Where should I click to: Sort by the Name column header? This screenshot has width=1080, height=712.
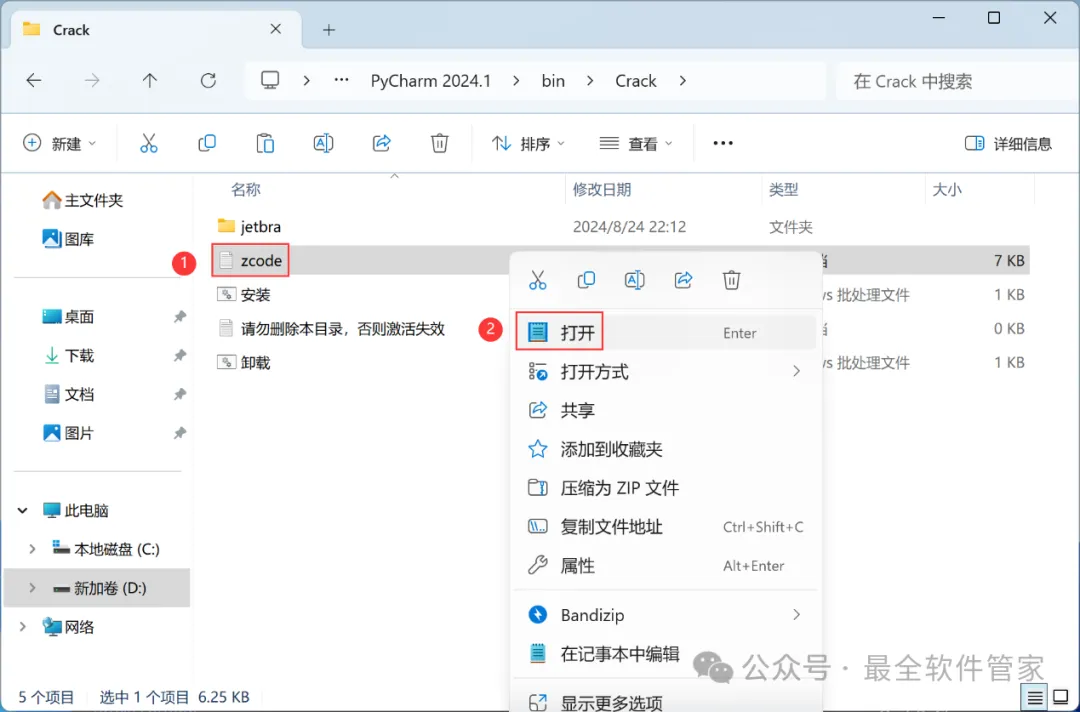click(x=246, y=189)
